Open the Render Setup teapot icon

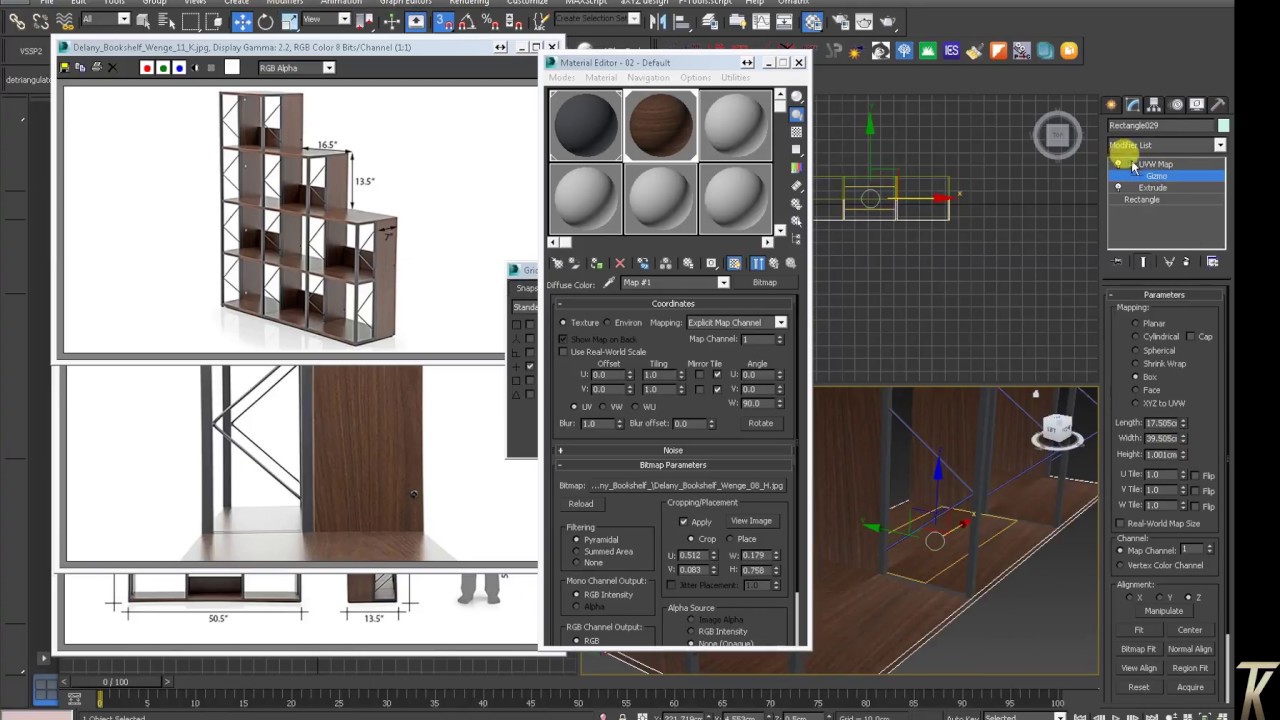click(x=842, y=21)
